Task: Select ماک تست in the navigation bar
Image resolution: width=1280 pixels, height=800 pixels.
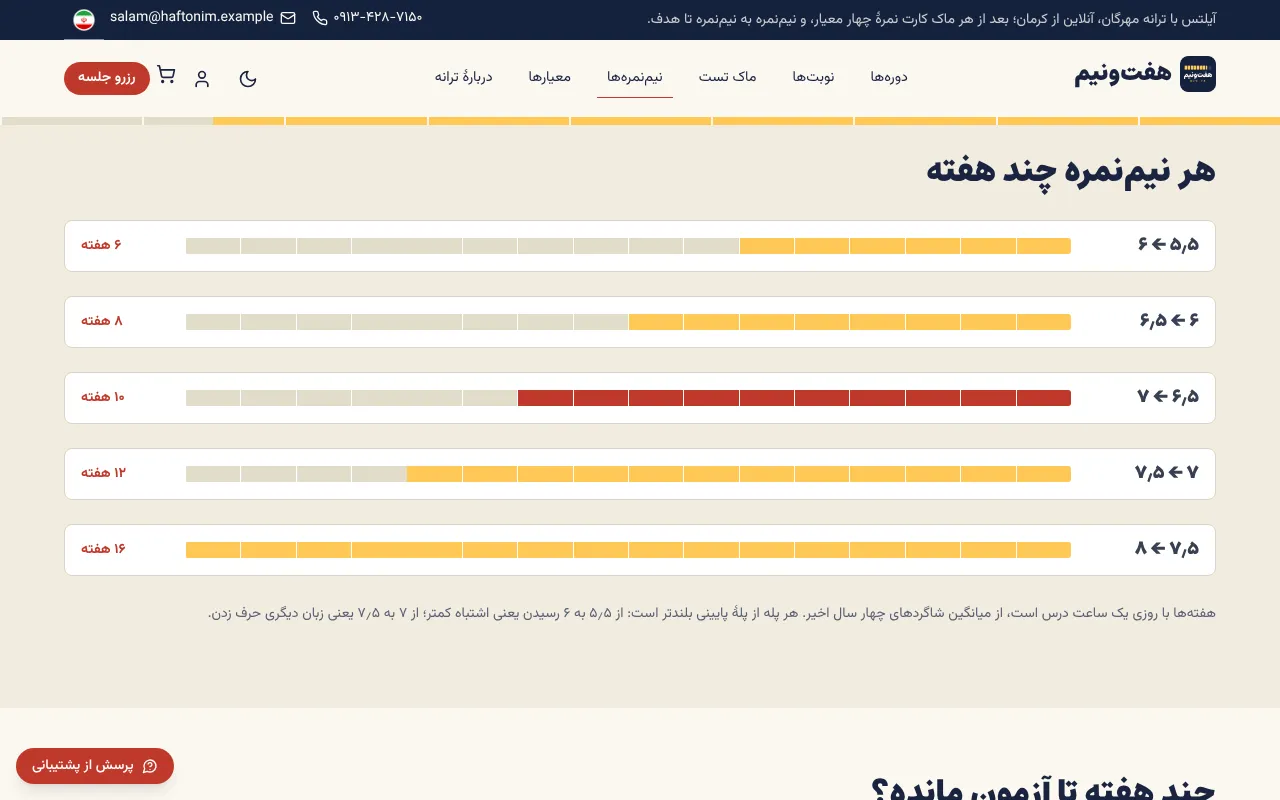Action: pos(728,77)
